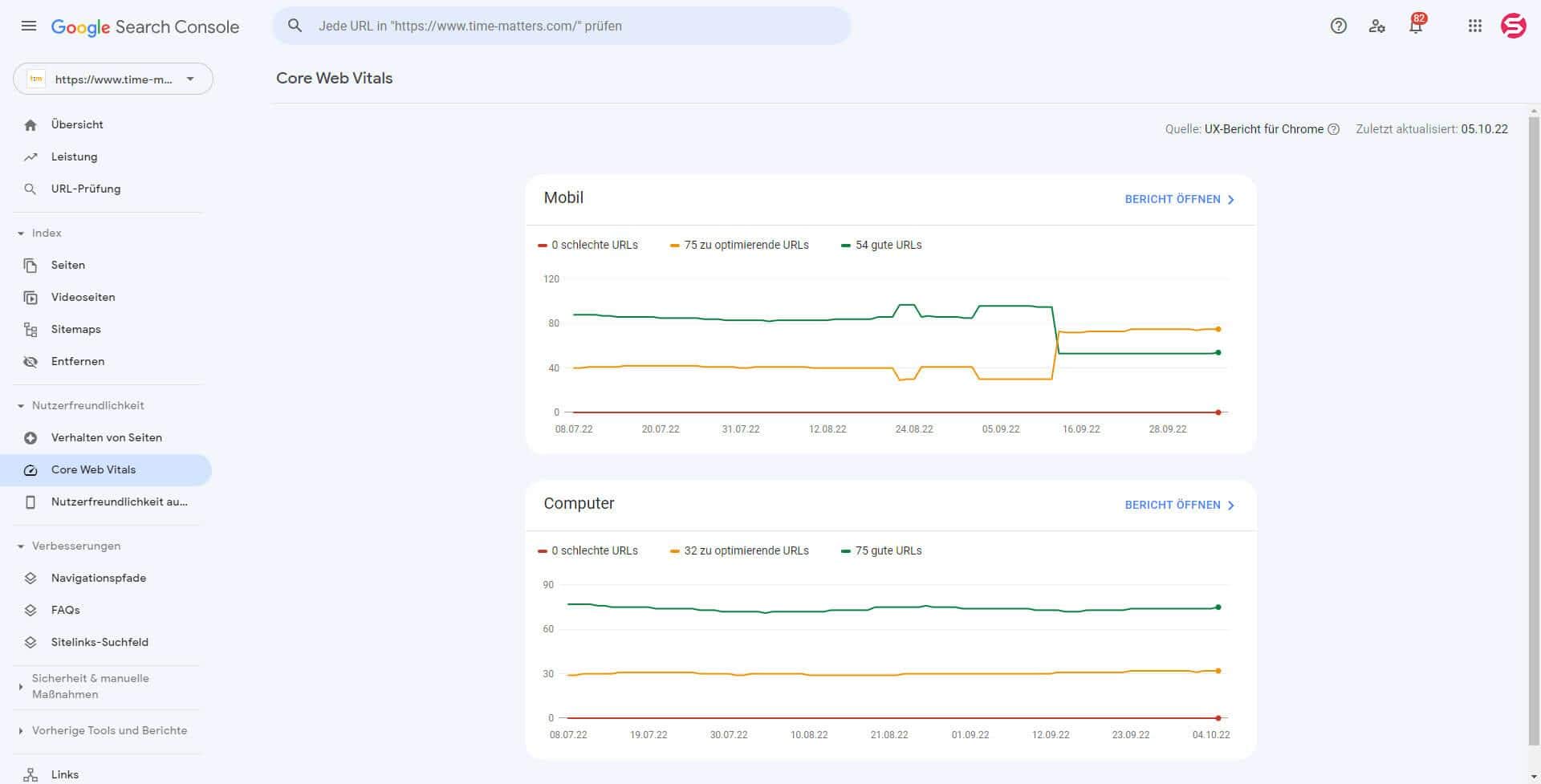Open the Google apps grid
Screen dimensions: 1541x784
pos(1475,26)
